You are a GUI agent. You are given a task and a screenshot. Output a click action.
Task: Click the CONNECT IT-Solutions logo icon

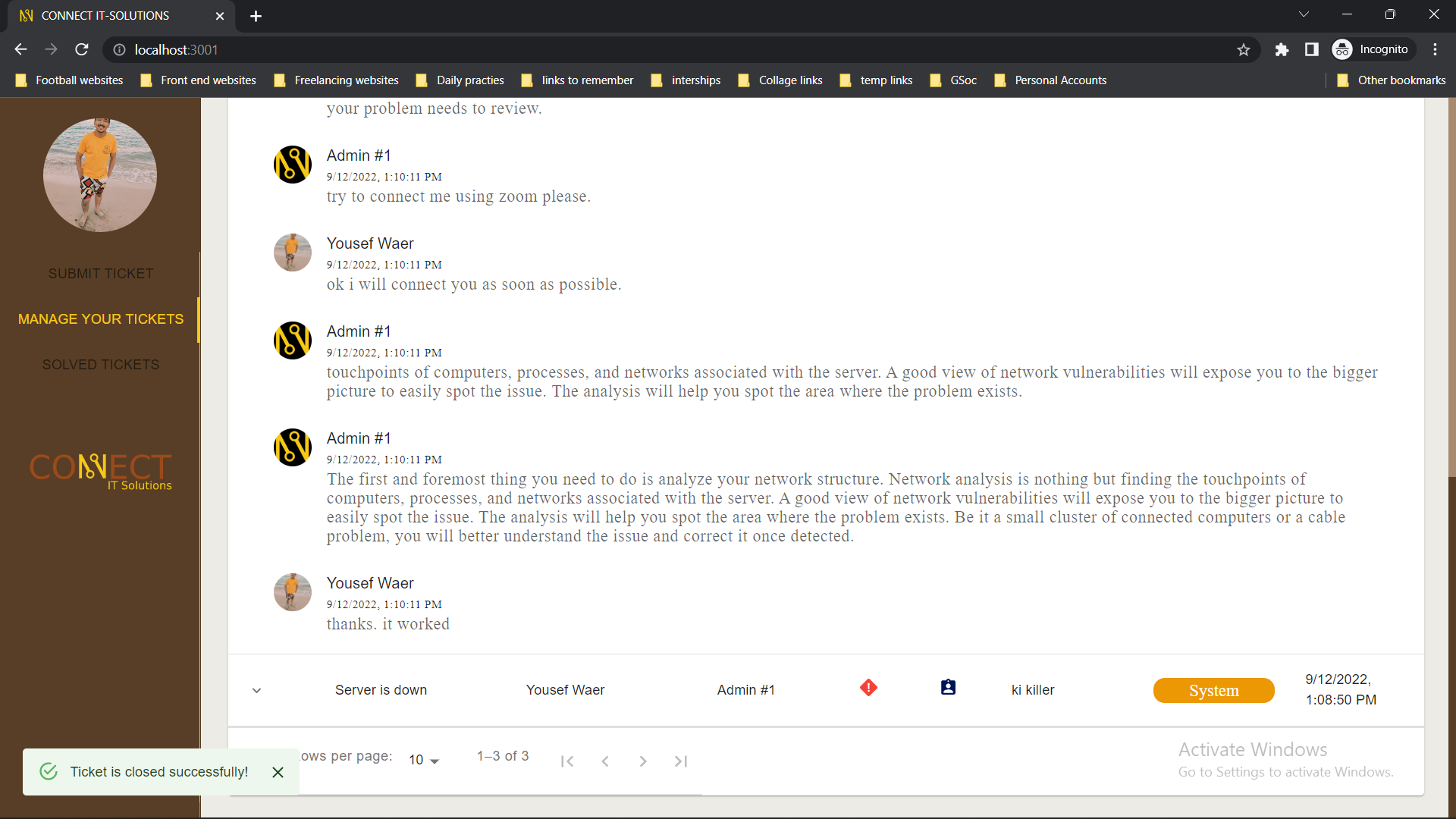(x=100, y=469)
